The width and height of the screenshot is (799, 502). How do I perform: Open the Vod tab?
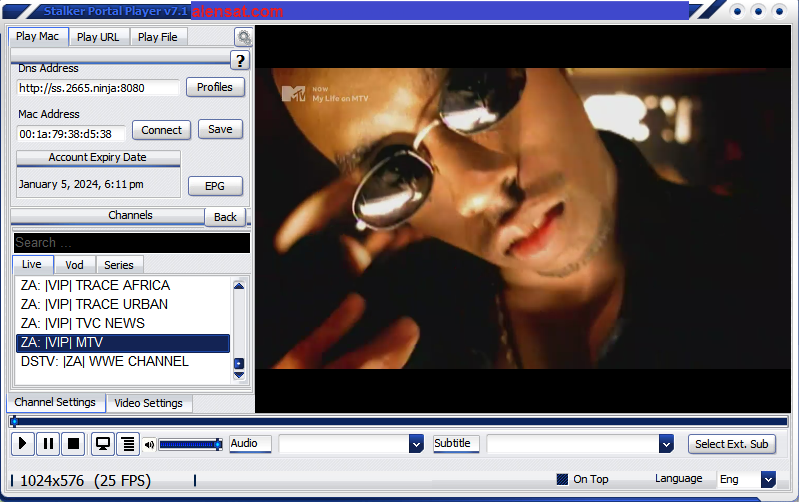pos(74,265)
